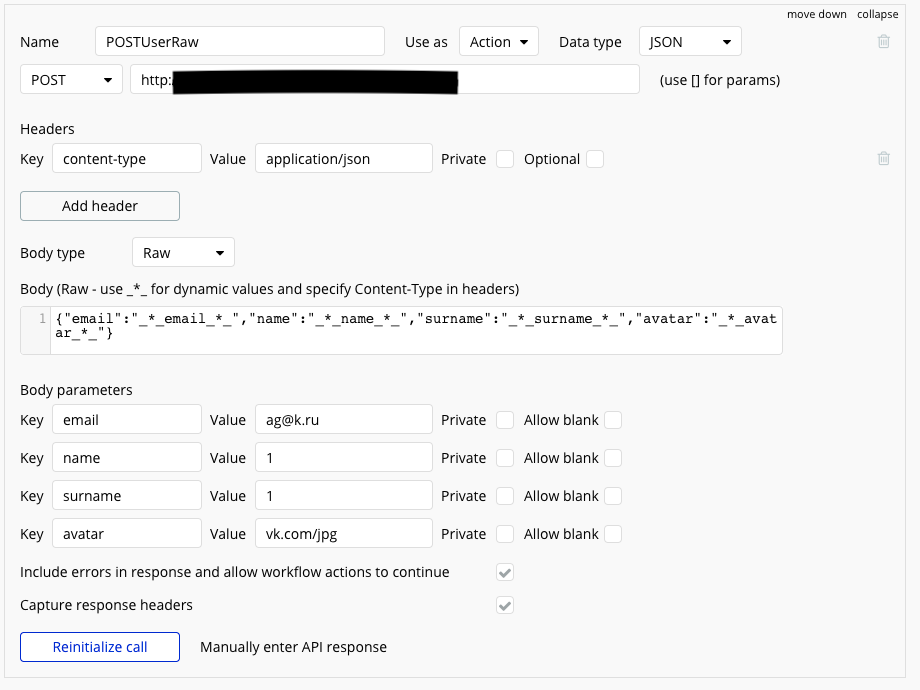The height and width of the screenshot is (690, 920).
Task: Click the Body parameters heading text
Action: [x=76, y=390]
